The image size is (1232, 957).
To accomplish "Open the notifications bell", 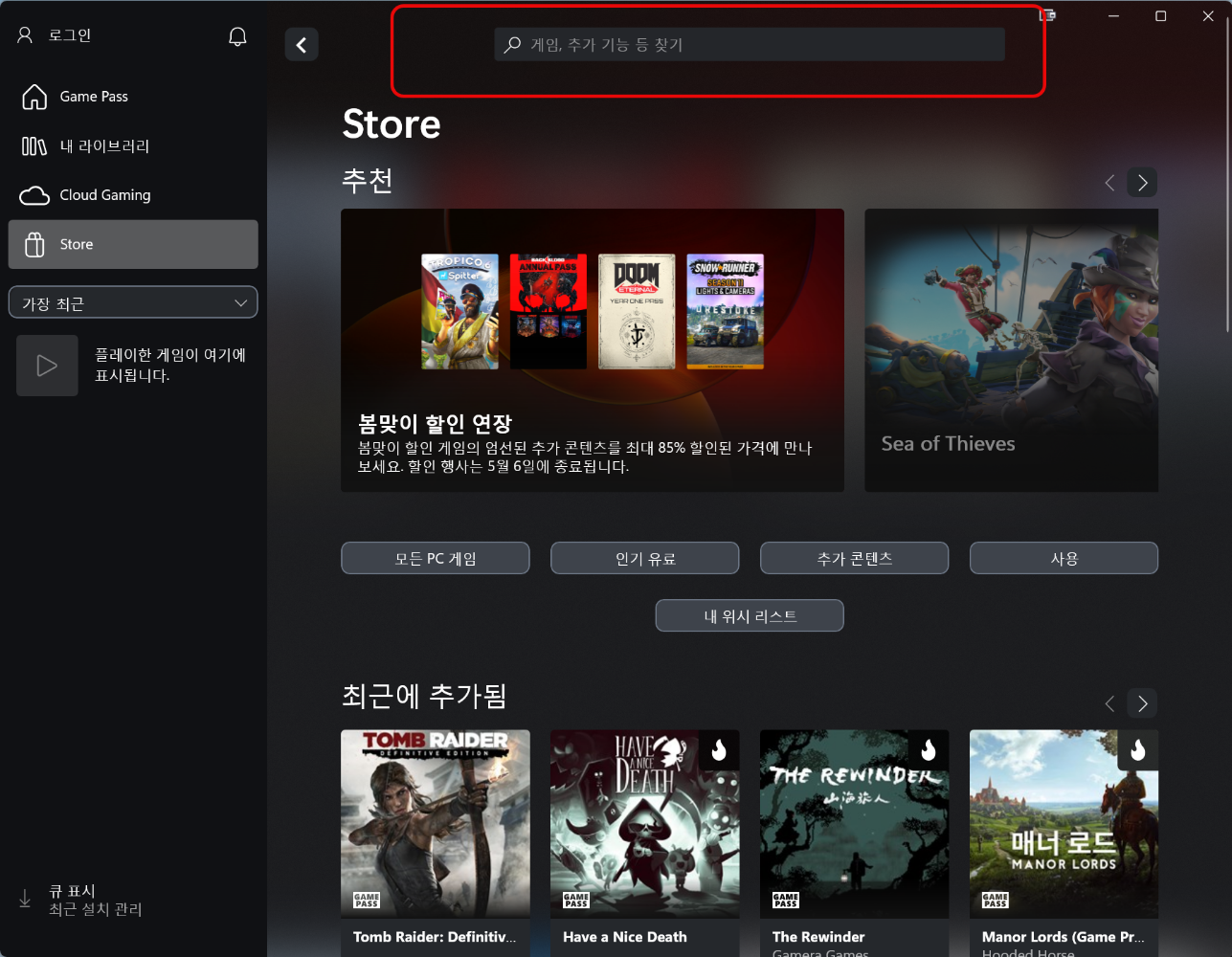I will pyautogui.click(x=237, y=36).
